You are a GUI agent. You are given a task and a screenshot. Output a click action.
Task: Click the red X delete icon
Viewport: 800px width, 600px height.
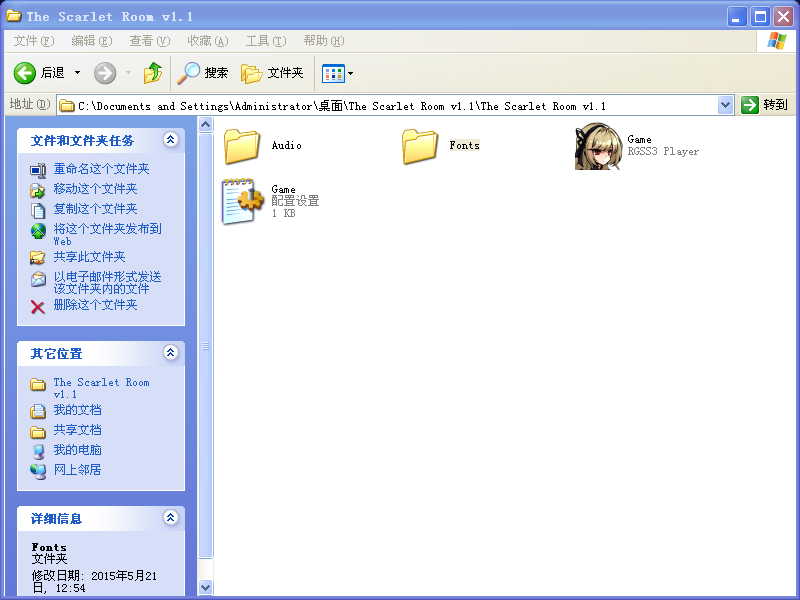pos(38,307)
